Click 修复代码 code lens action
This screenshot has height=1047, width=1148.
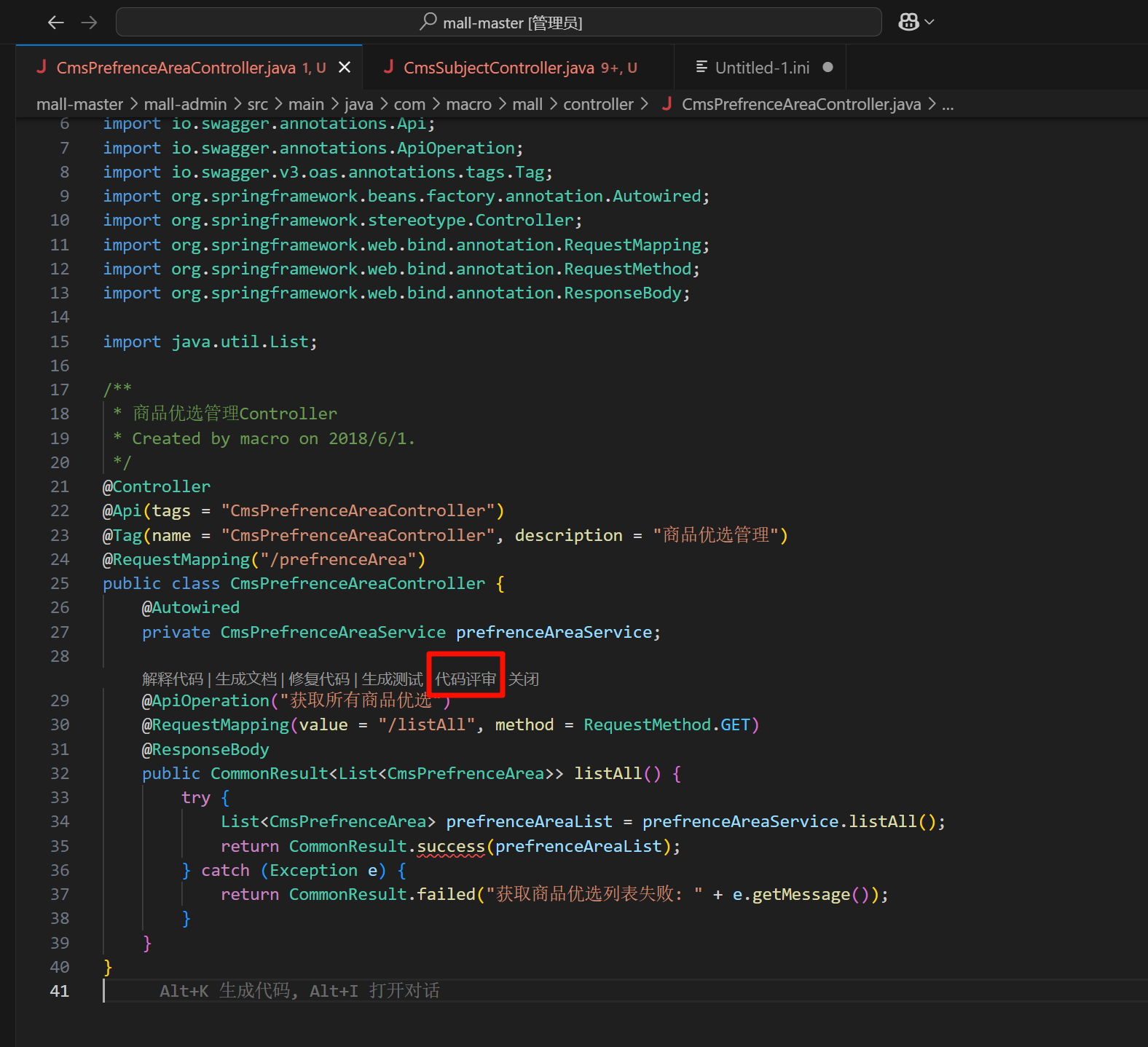(319, 679)
